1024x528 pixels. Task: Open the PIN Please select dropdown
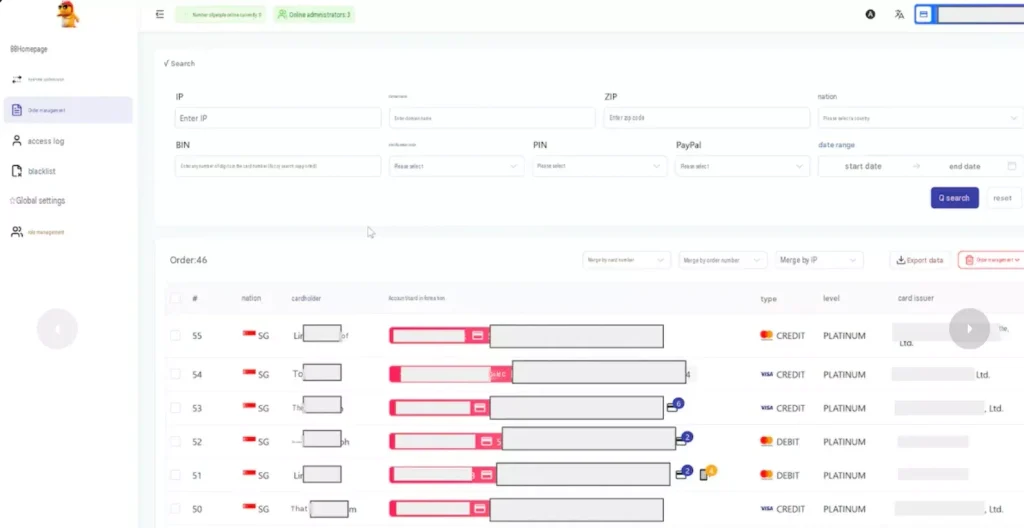pyautogui.click(x=600, y=166)
